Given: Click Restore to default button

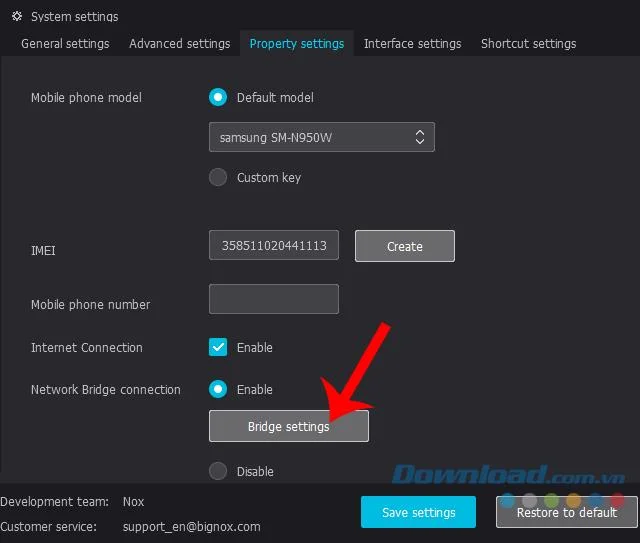Looking at the screenshot, I should point(567,512).
